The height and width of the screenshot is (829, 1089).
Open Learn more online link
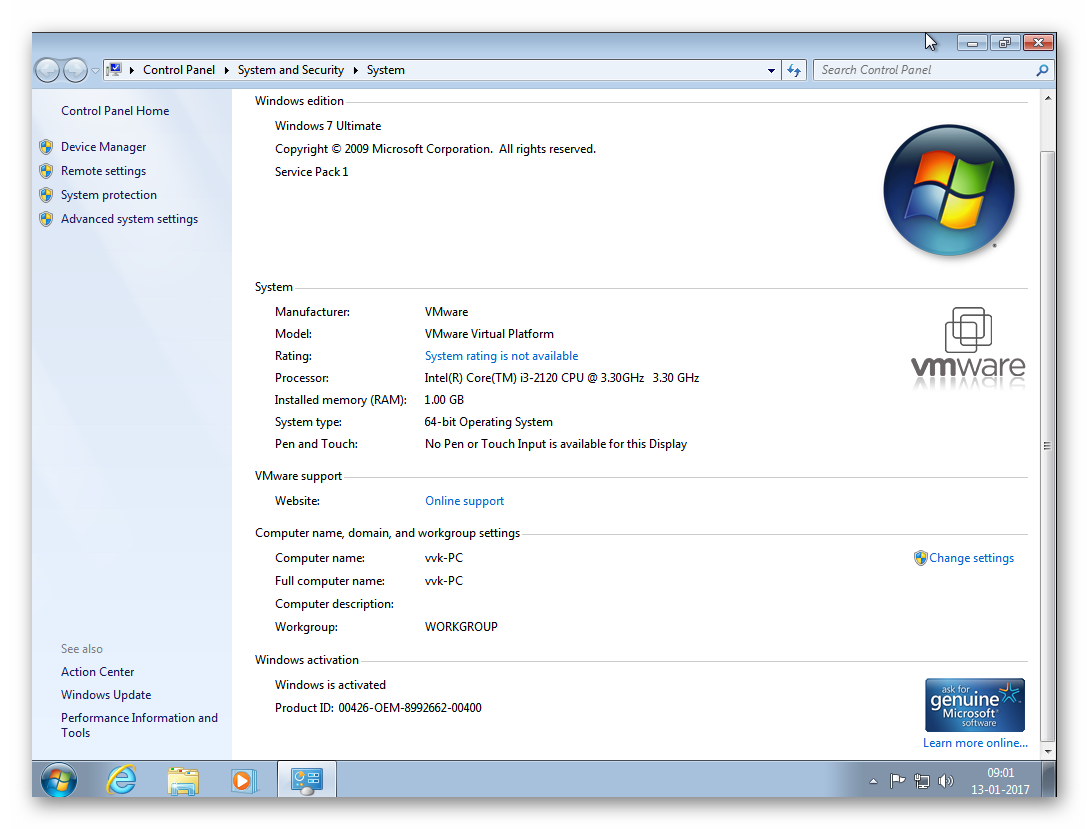[975, 743]
